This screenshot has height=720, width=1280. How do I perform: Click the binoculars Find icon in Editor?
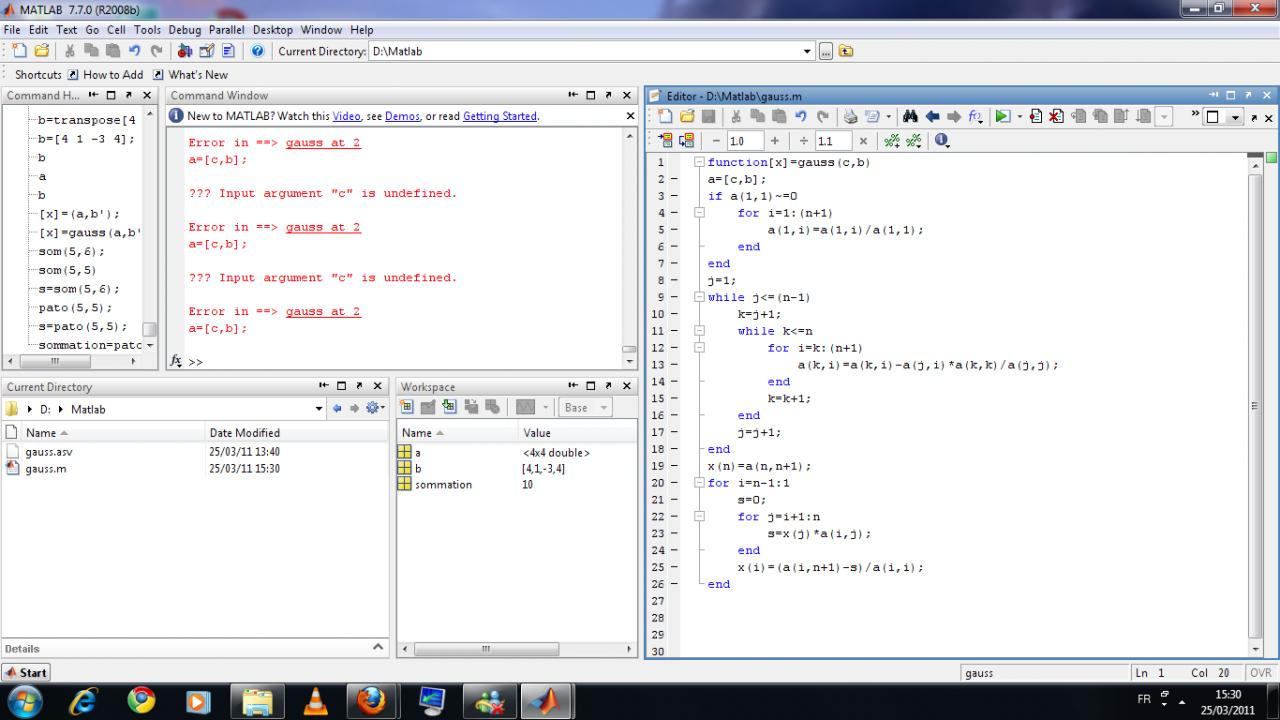910,117
